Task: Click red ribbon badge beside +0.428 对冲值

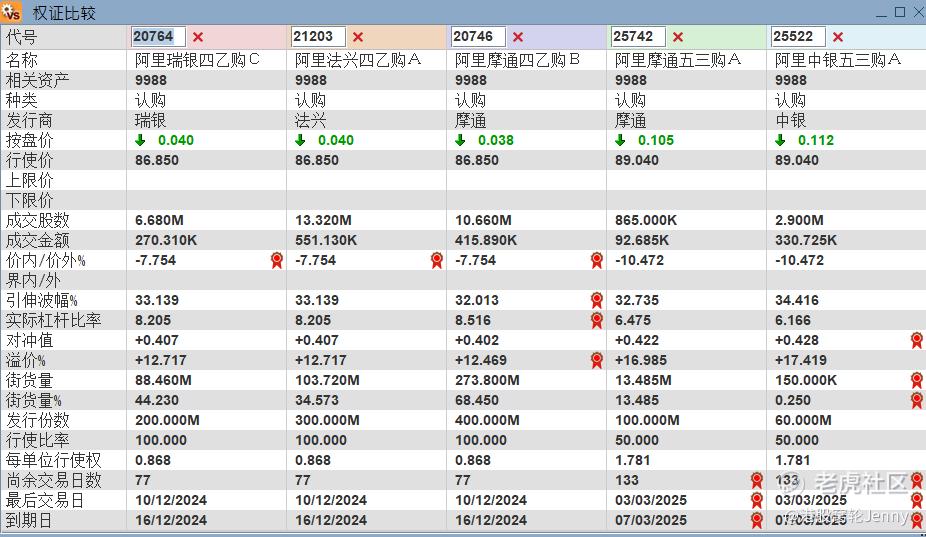Action: (917, 340)
